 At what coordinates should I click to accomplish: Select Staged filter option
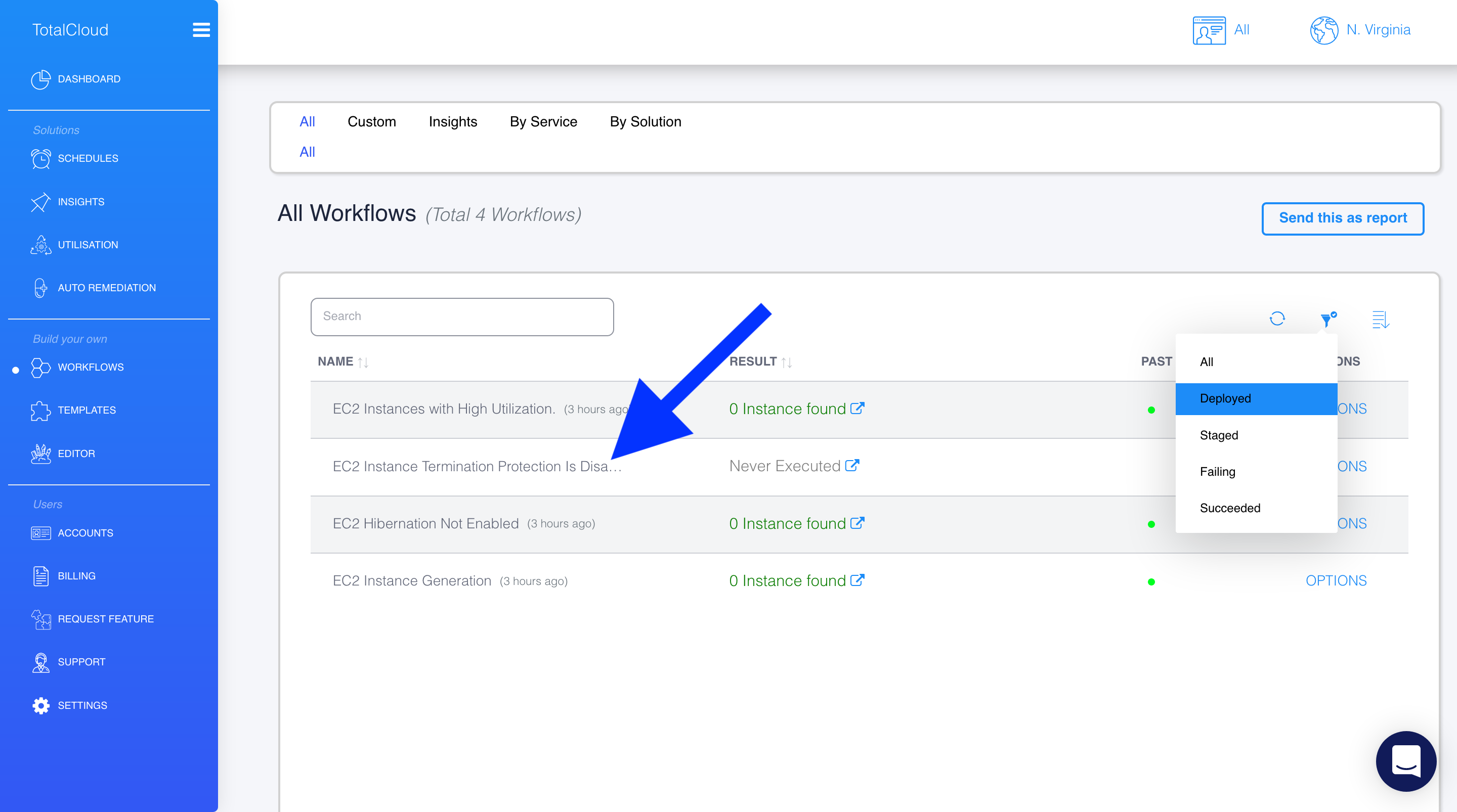coord(1256,435)
